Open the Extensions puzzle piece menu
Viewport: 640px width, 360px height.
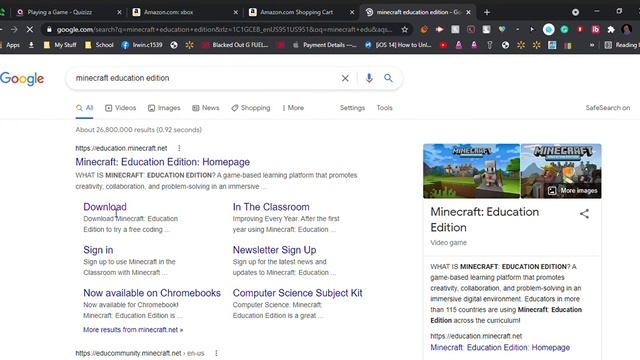(611, 29)
